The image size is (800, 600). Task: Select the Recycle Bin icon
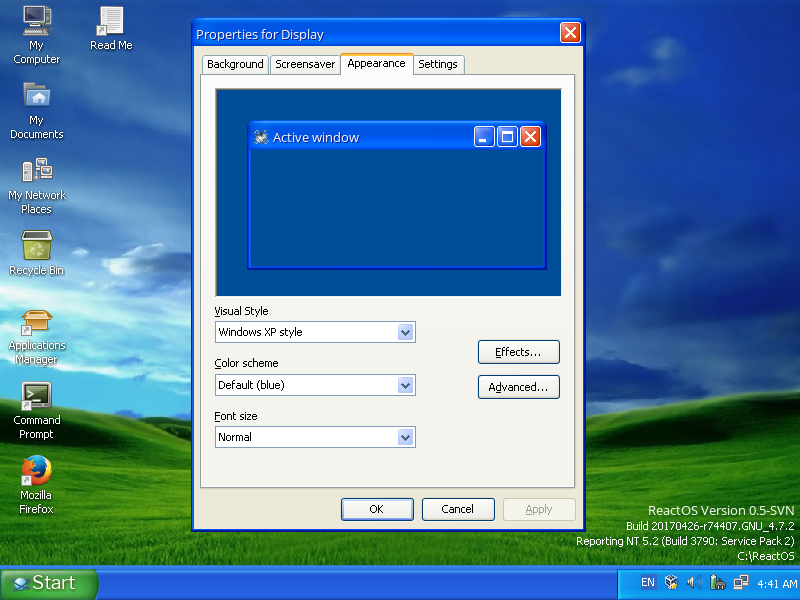tap(37, 245)
